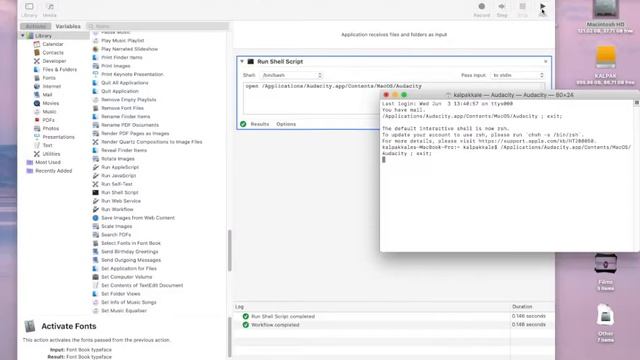Screen dimensions: 640x360
Task: Select Send Birthday Greetings action
Action: pyautogui.click(x=129, y=252)
